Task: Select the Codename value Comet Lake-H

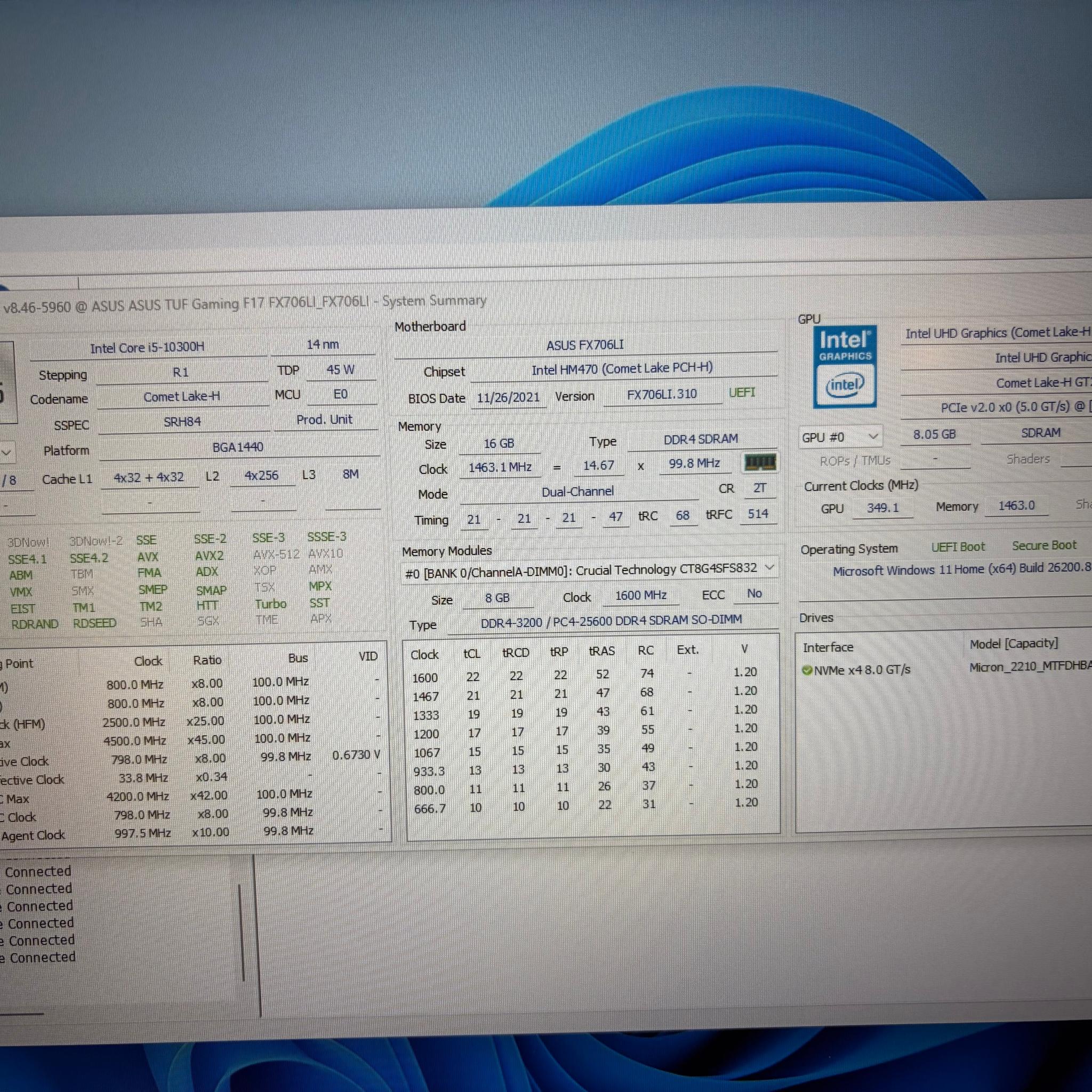Action: 181,397
